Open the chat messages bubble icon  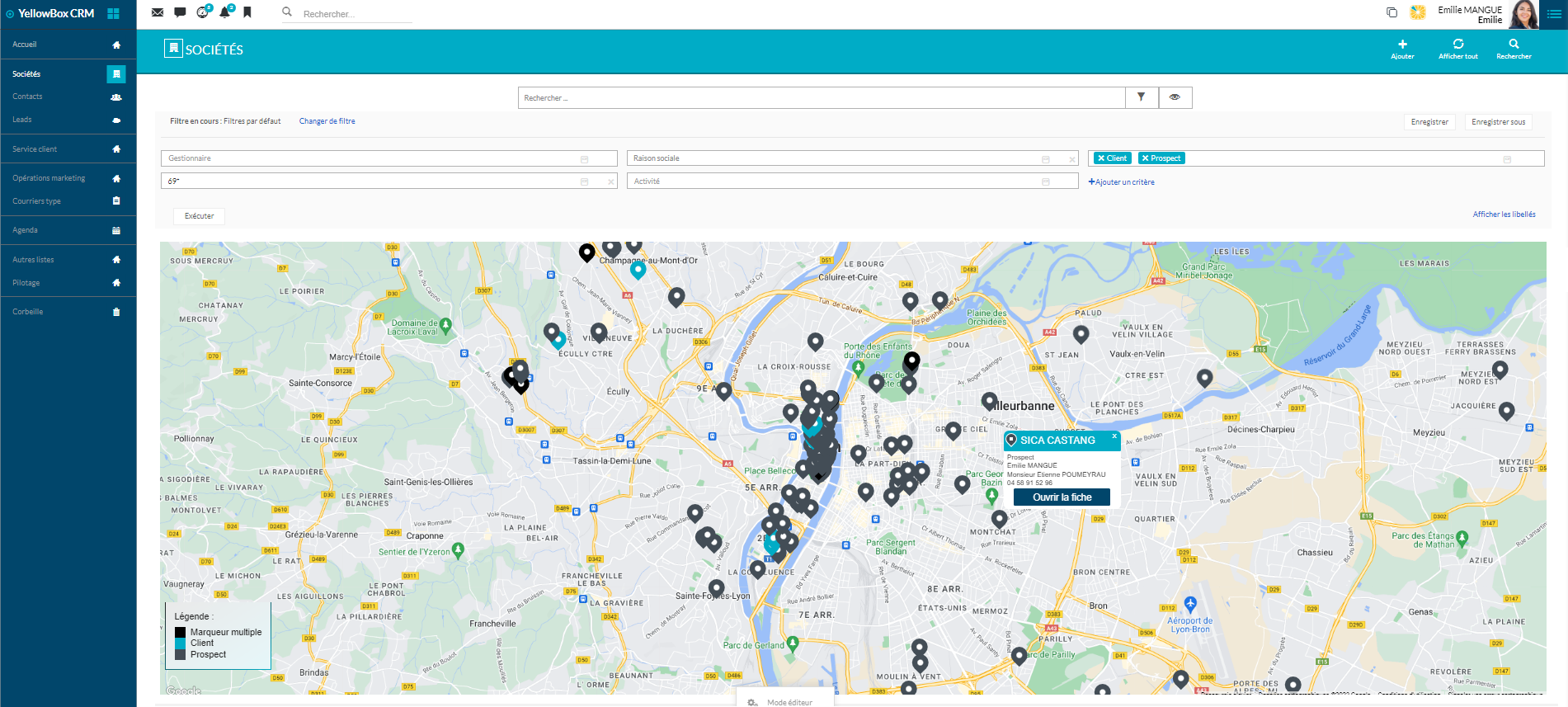(180, 12)
